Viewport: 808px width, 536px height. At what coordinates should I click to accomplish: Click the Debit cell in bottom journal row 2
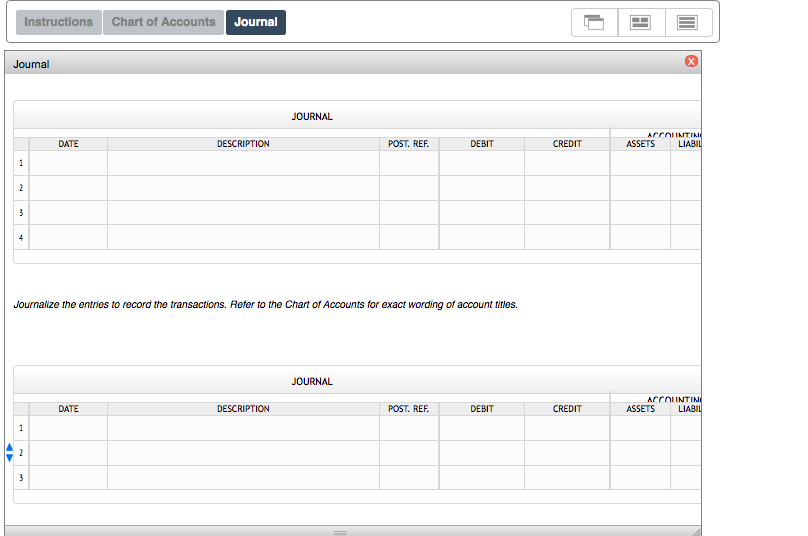[x=482, y=453]
